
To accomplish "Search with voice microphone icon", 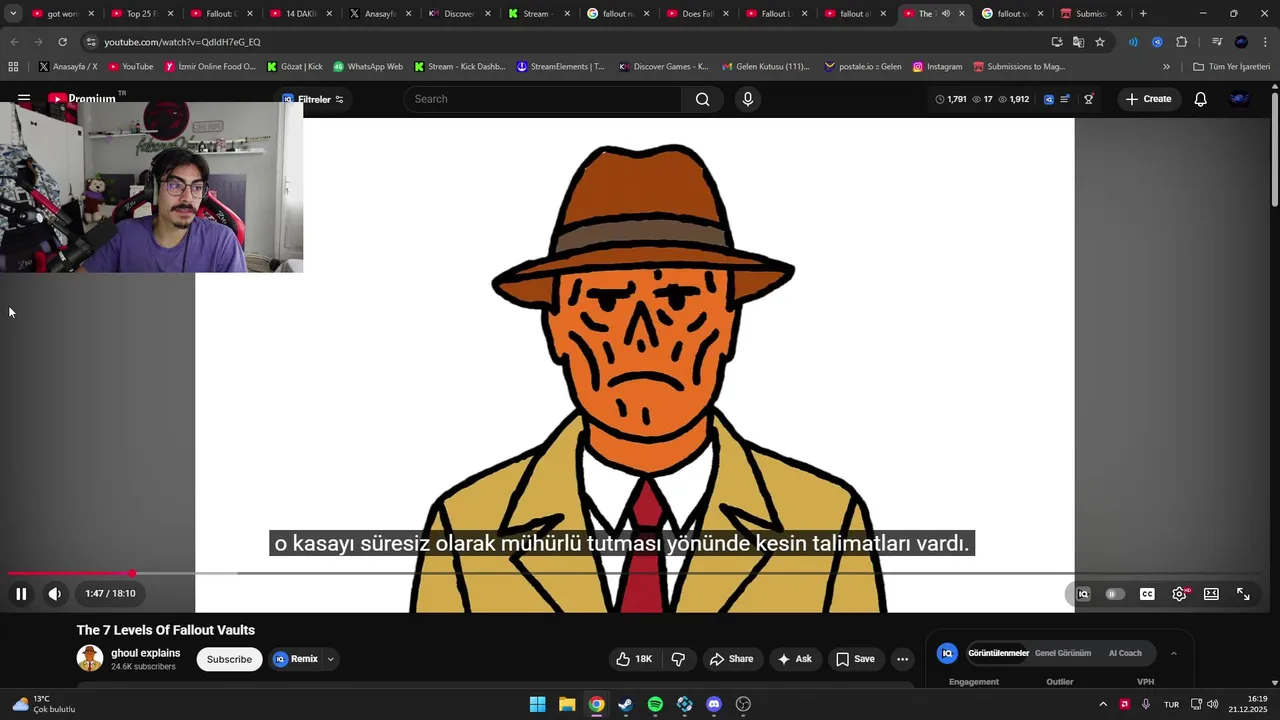I will (x=747, y=99).
